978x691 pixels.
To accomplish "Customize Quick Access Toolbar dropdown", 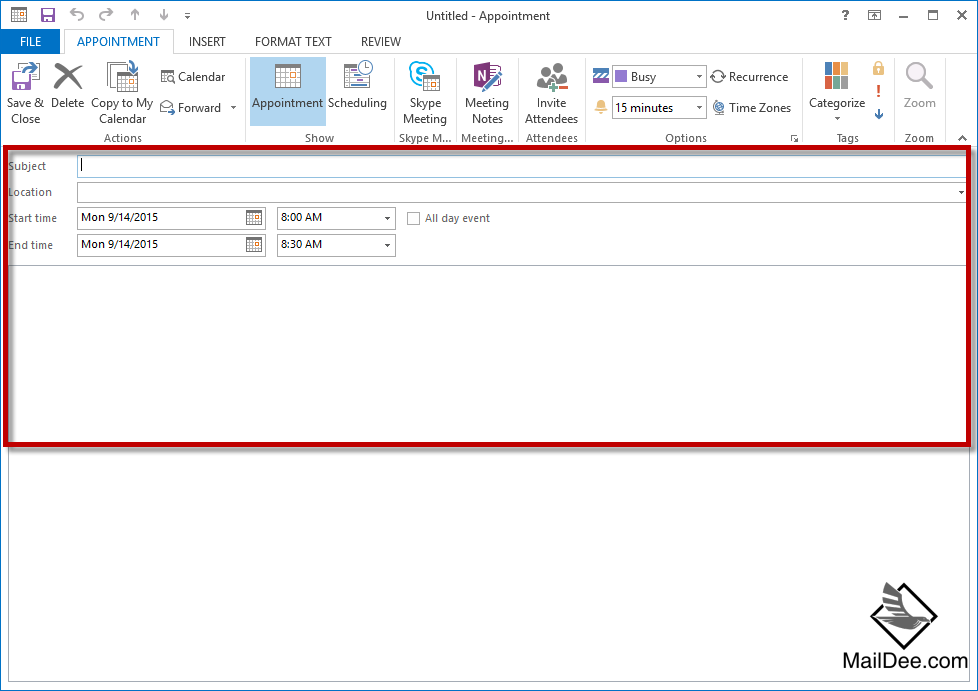I will [x=187, y=16].
